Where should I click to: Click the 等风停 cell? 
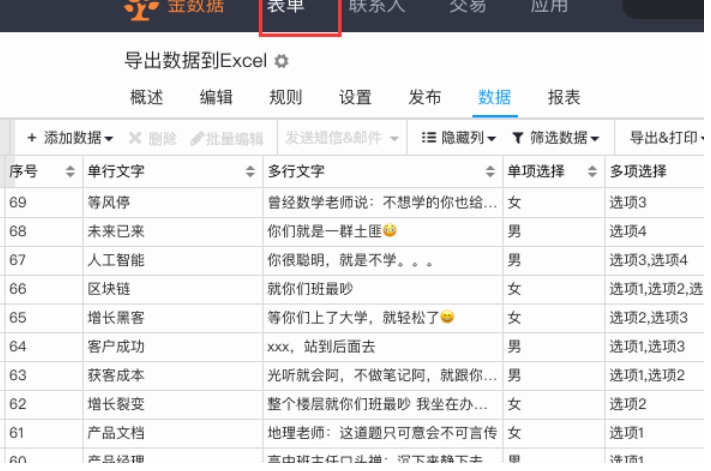pos(173,203)
